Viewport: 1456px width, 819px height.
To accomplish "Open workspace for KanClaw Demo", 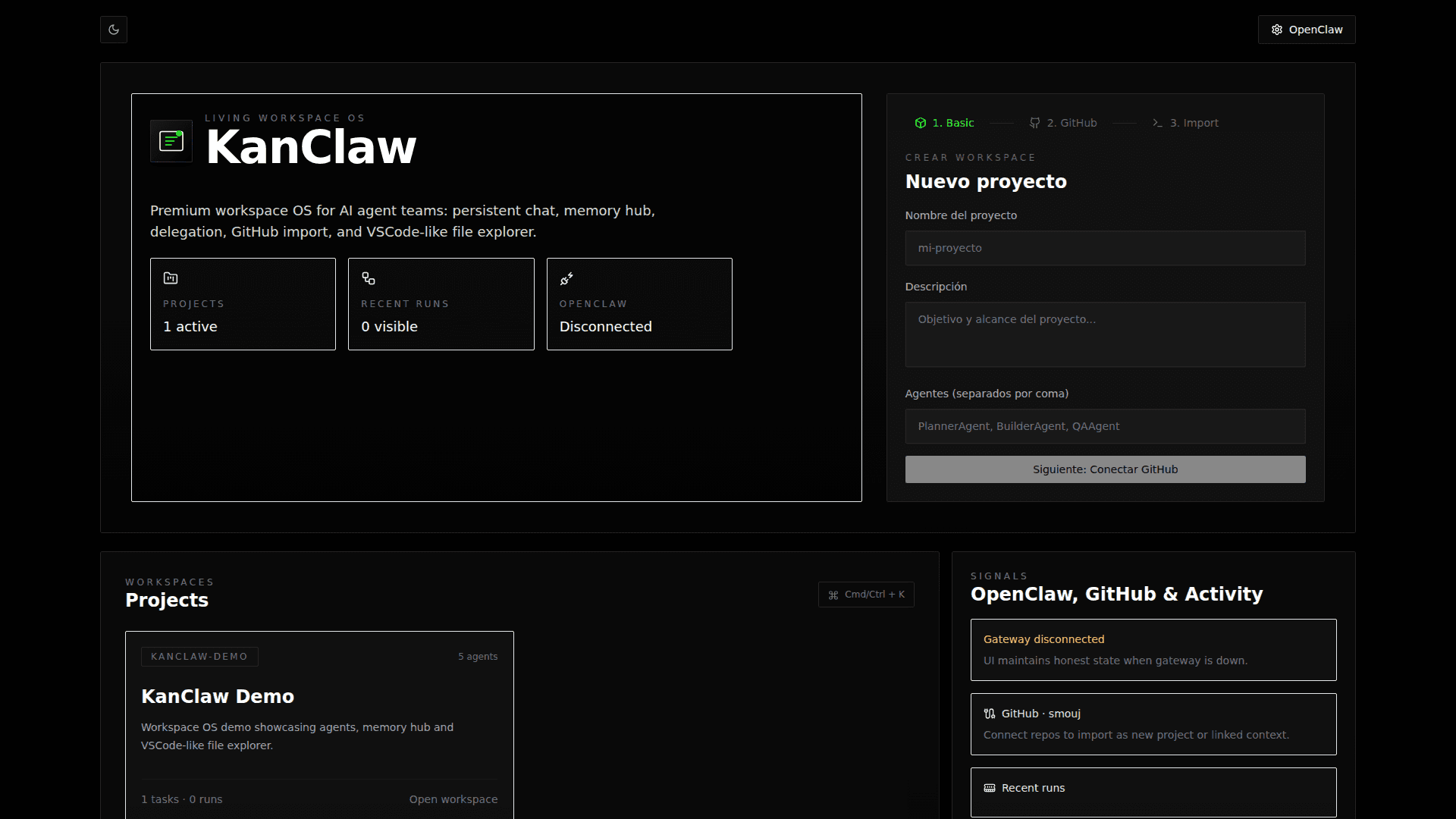I will pos(453,799).
